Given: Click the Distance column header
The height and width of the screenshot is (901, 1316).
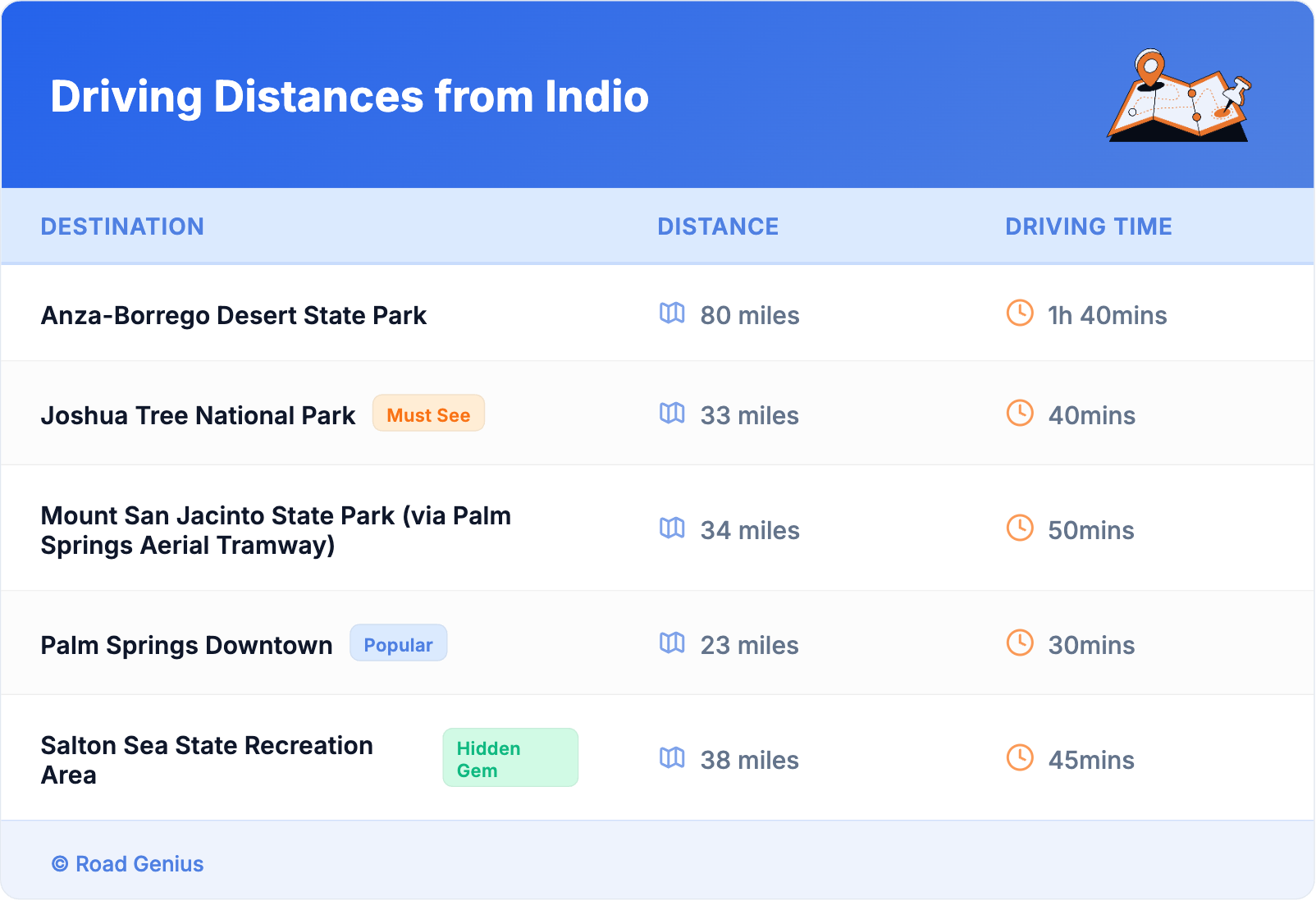Looking at the screenshot, I should coord(718,226).
